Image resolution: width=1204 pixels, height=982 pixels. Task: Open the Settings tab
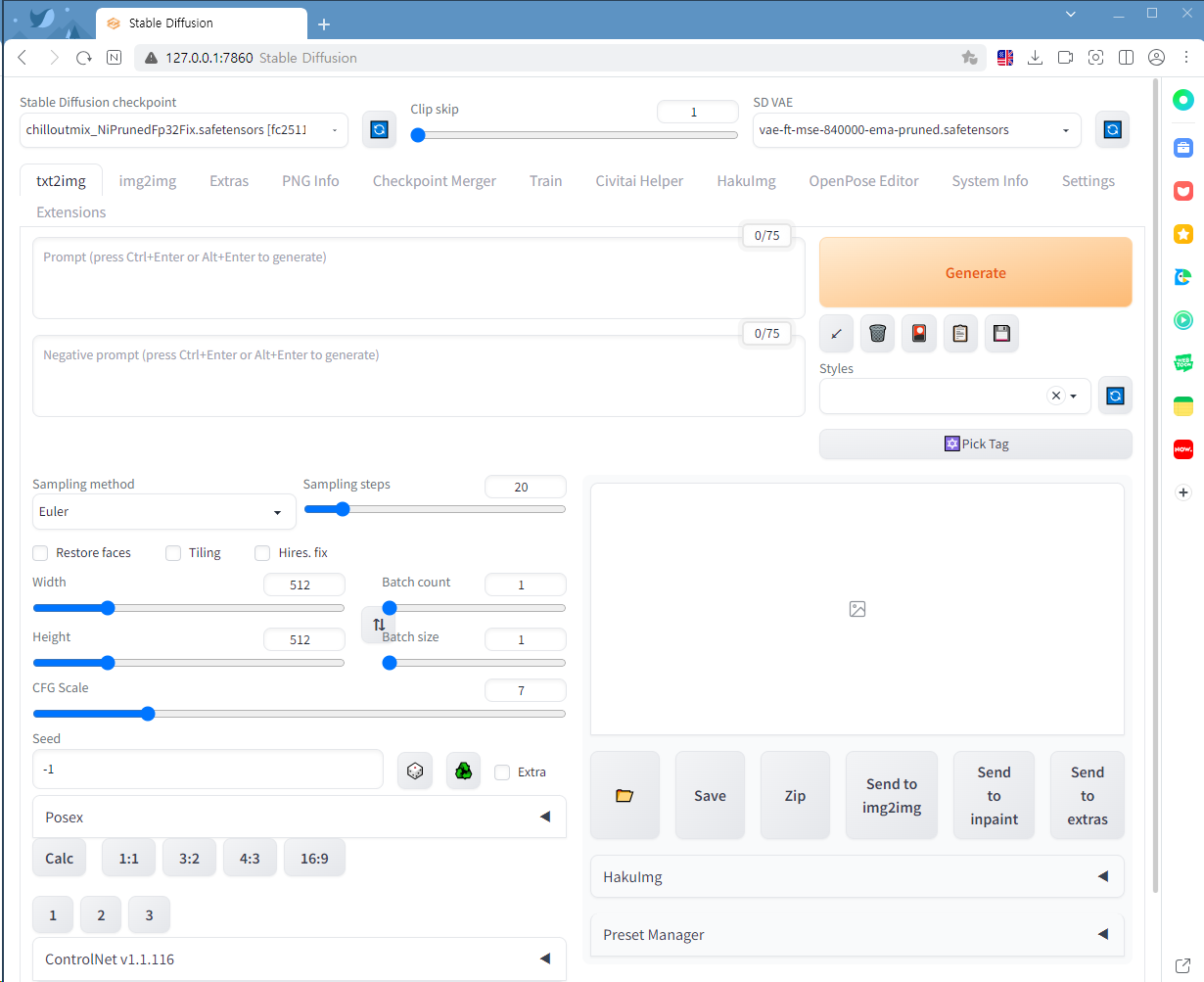pos(1088,181)
